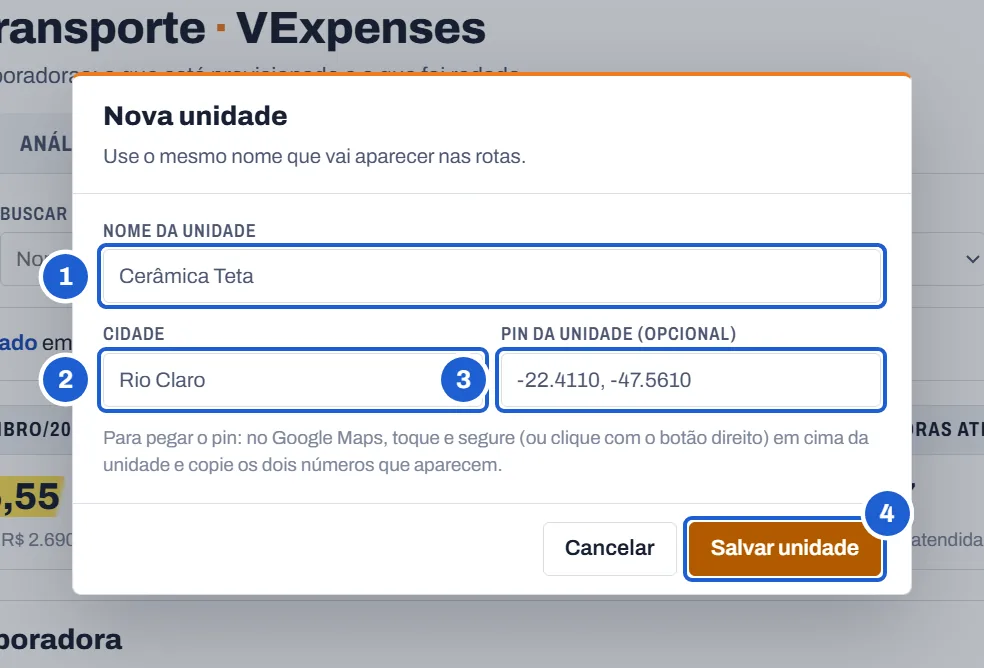Click the NOME DA UNIDADE label

coord(179,231)
